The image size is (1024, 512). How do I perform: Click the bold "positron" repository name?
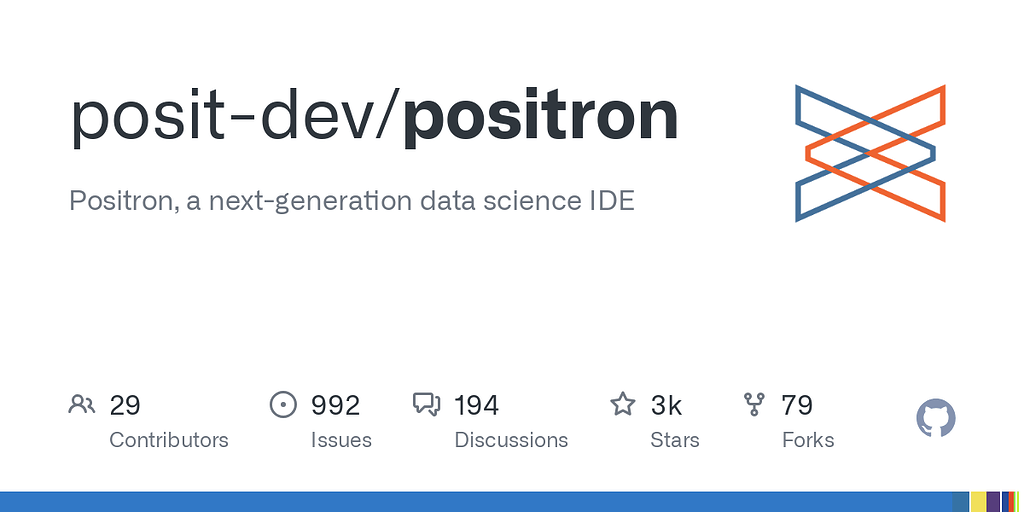click(541, 120)
